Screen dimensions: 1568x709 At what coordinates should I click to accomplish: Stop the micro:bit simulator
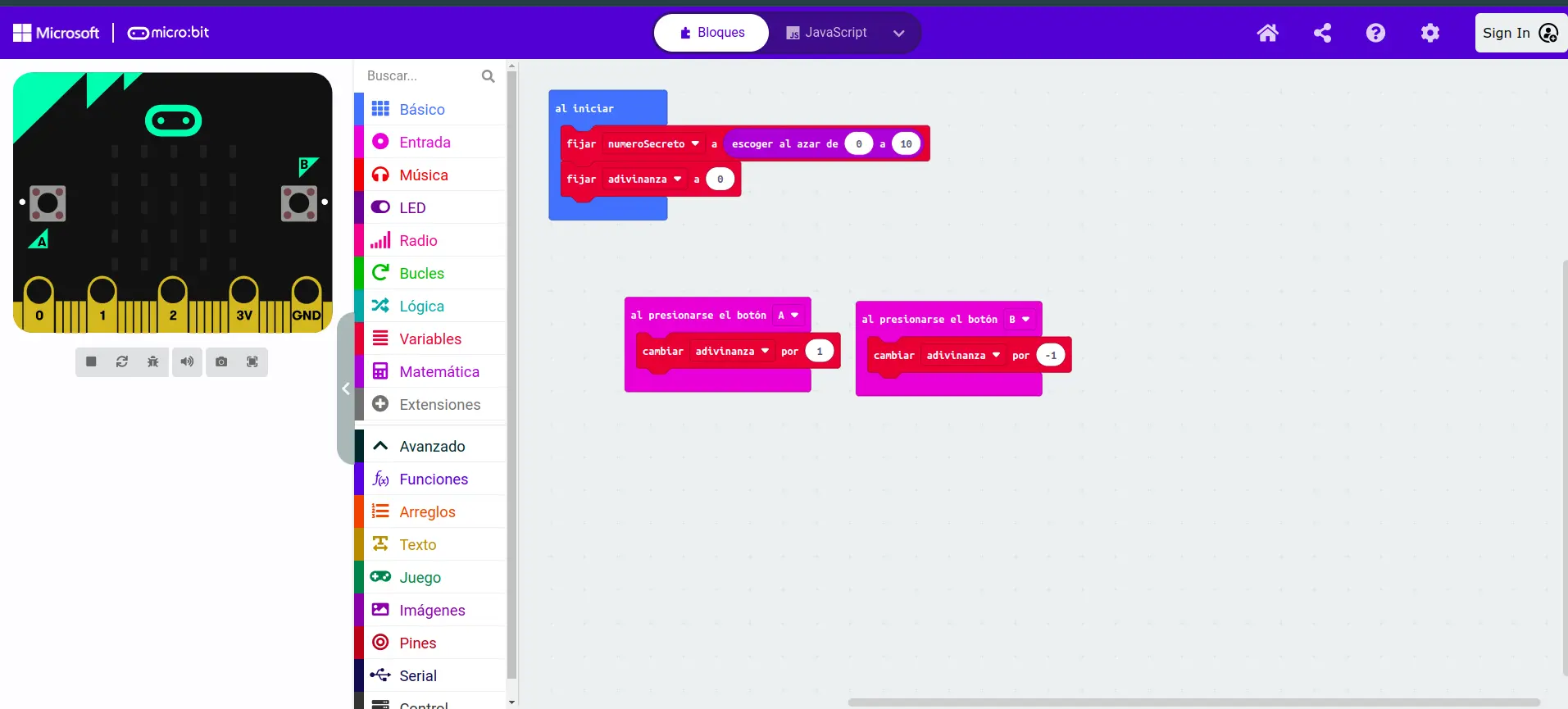click(x=91, y=361)
